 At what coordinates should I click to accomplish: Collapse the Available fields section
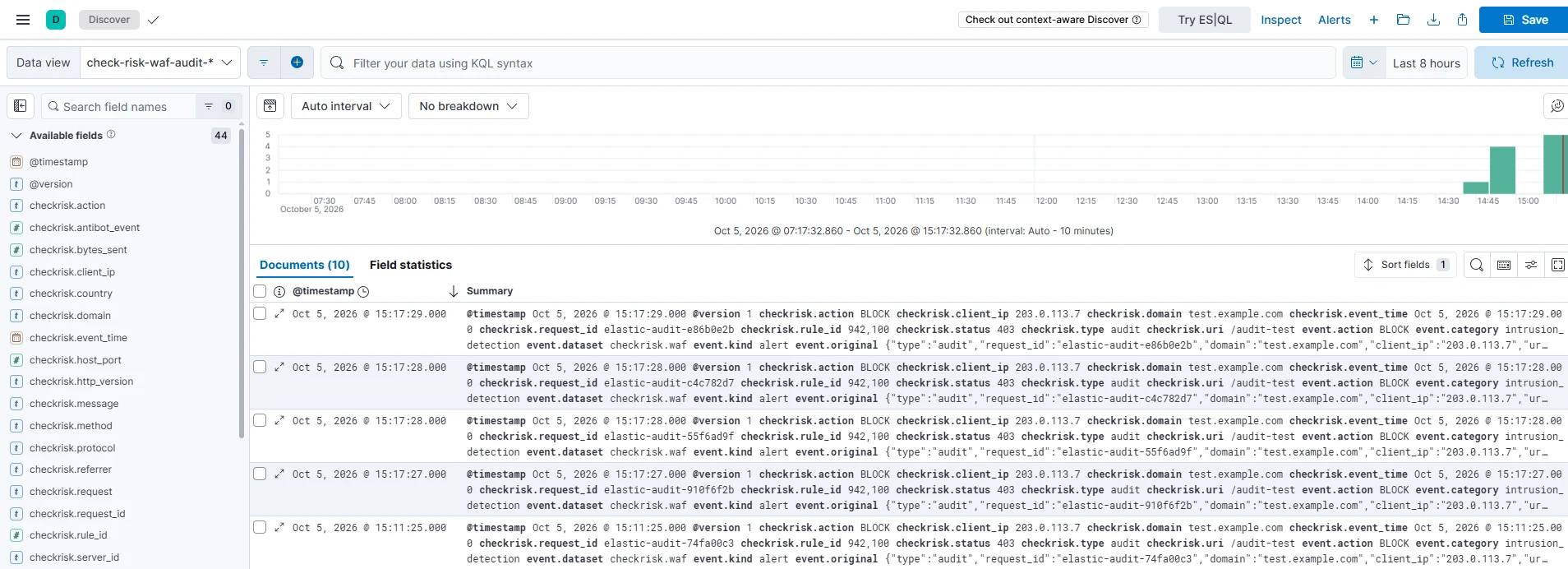[16, 135]
